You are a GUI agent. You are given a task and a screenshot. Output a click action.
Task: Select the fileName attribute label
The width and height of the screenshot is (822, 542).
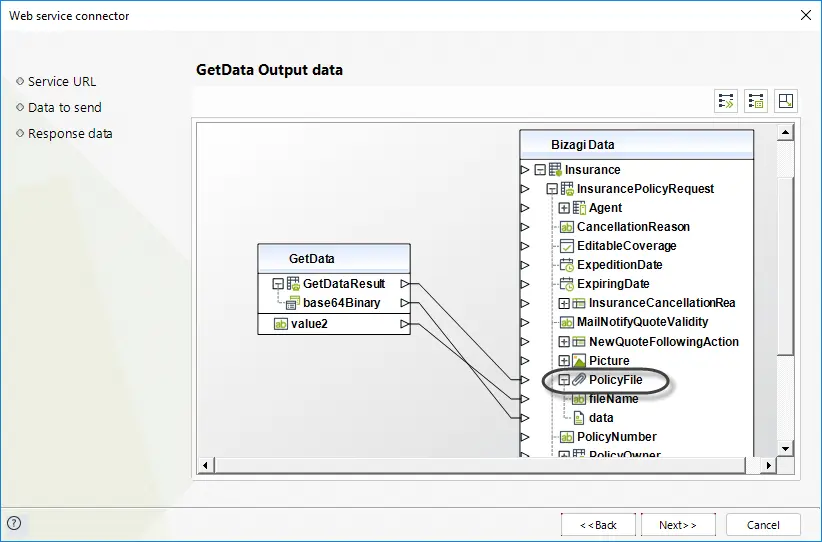(613, 399)
